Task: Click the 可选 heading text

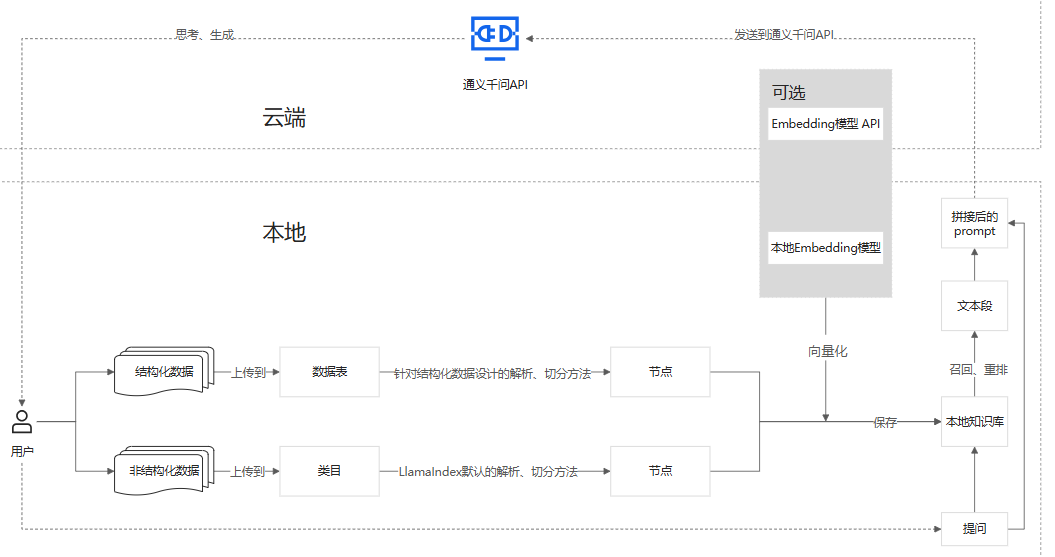Action: [x=789, y=93]
